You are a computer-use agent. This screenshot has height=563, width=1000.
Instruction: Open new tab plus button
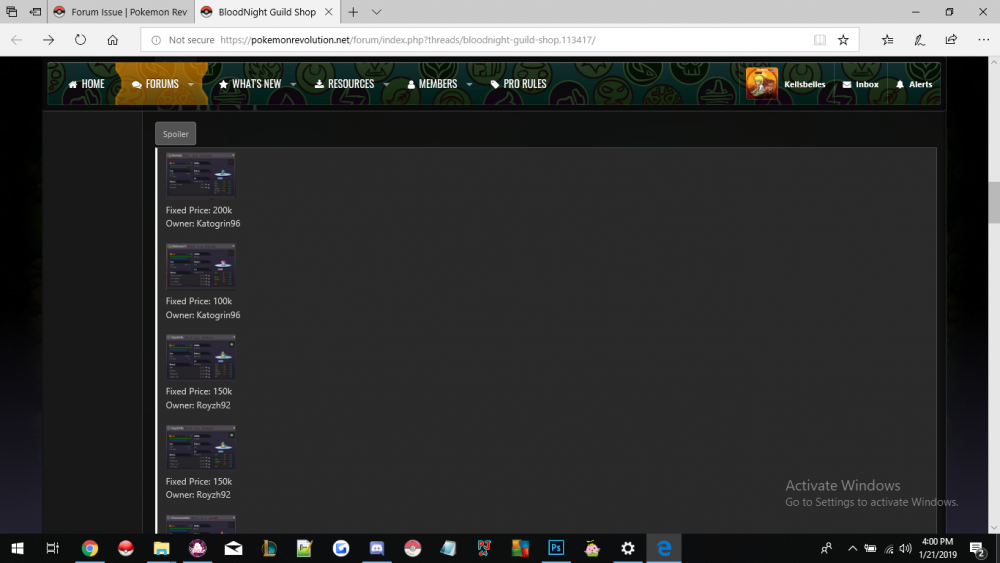[x=353, y=12]
